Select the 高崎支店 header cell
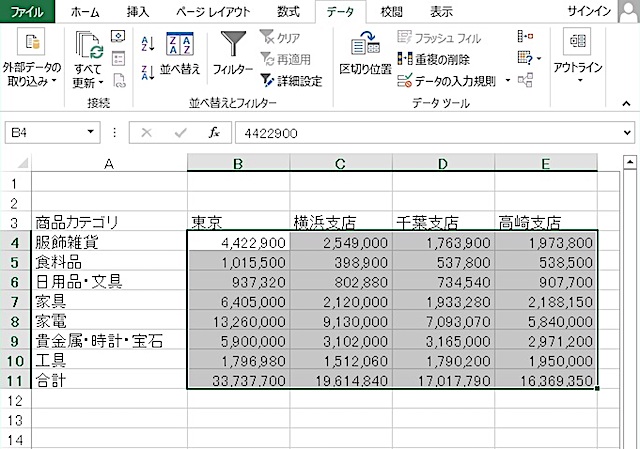The width and height of the screenshot is (640, 449). click(x=546, y=222)
